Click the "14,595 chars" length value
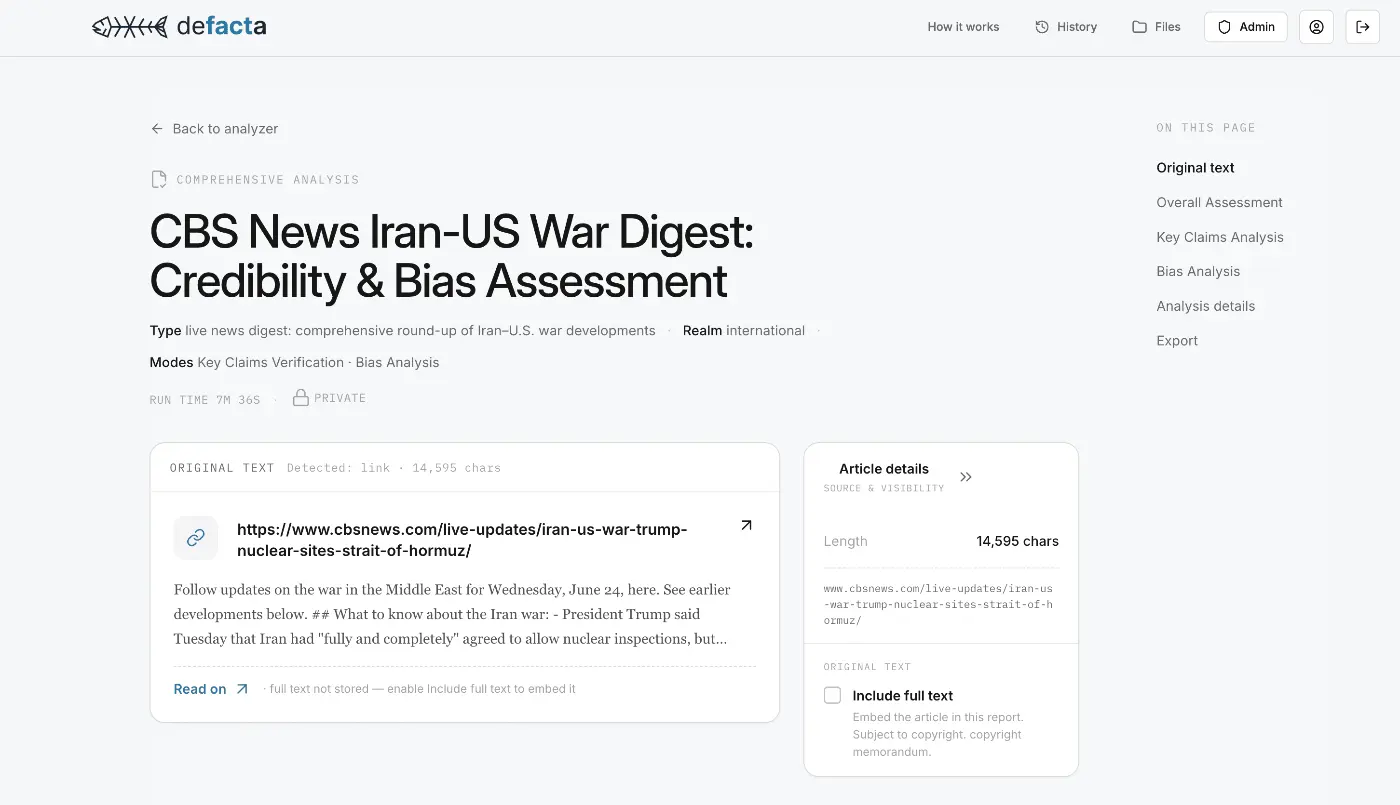Viewport: 1400px width, 805px height. click(1017, 541)
